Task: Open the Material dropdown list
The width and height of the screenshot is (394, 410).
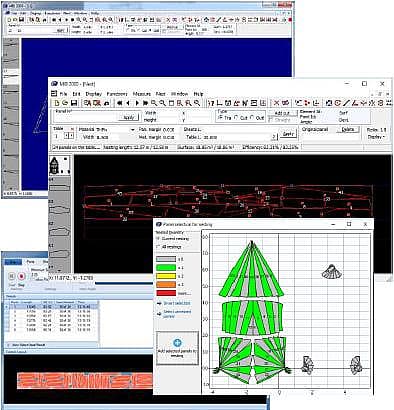Action: point(132,129)
